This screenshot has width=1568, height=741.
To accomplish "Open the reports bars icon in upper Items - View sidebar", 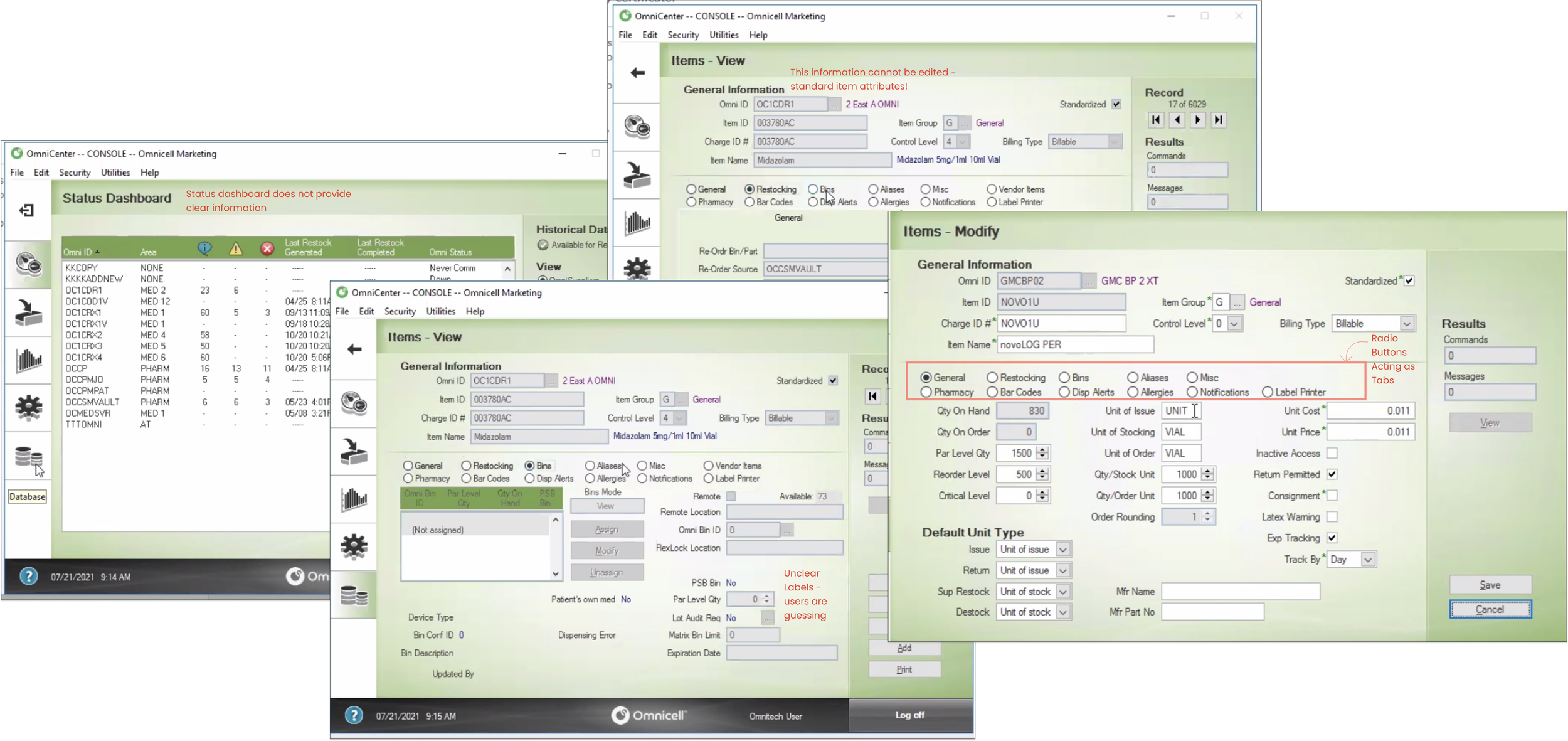I will point(637,223).
